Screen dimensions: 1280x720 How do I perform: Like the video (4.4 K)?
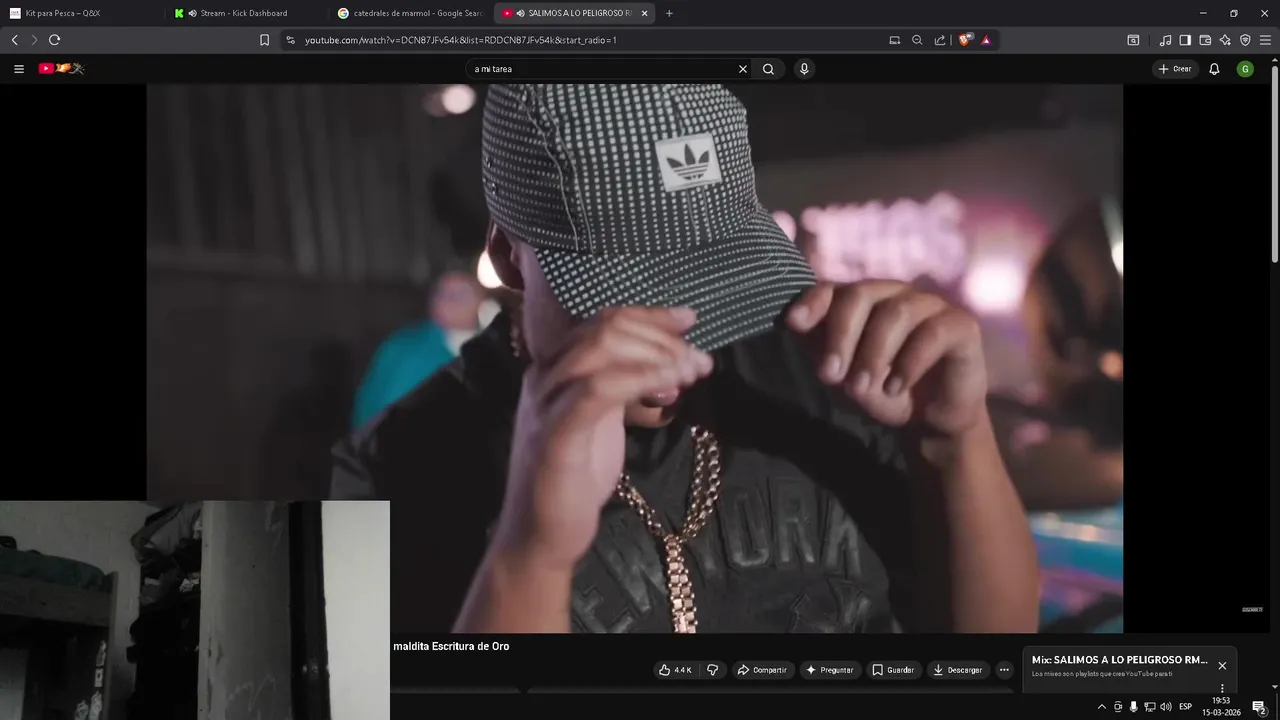point(675,670)
